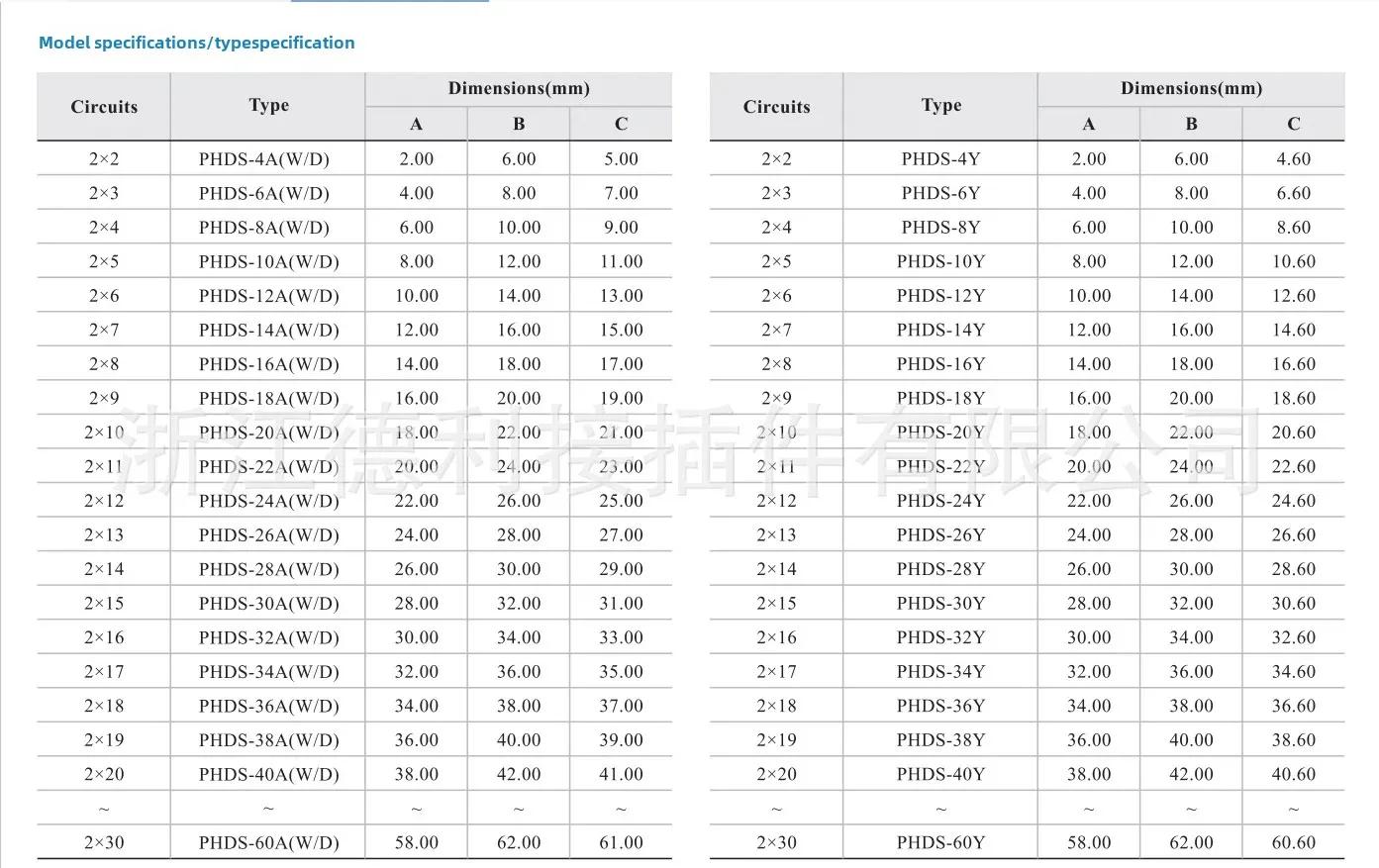Pick the PHDS-28A(W/D) row type cell
Image resolution: width=1379 pixels, height=868 pixels.
(268, 569)
